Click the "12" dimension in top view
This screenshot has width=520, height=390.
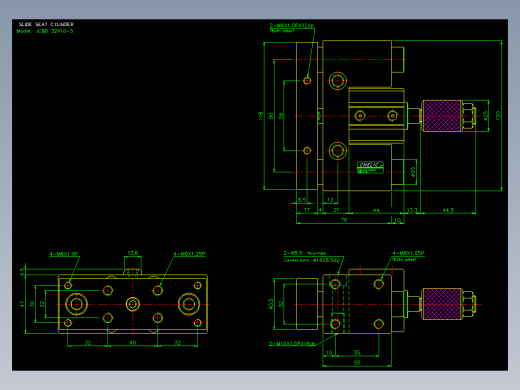pyautogui.click(x=330, y=200)
